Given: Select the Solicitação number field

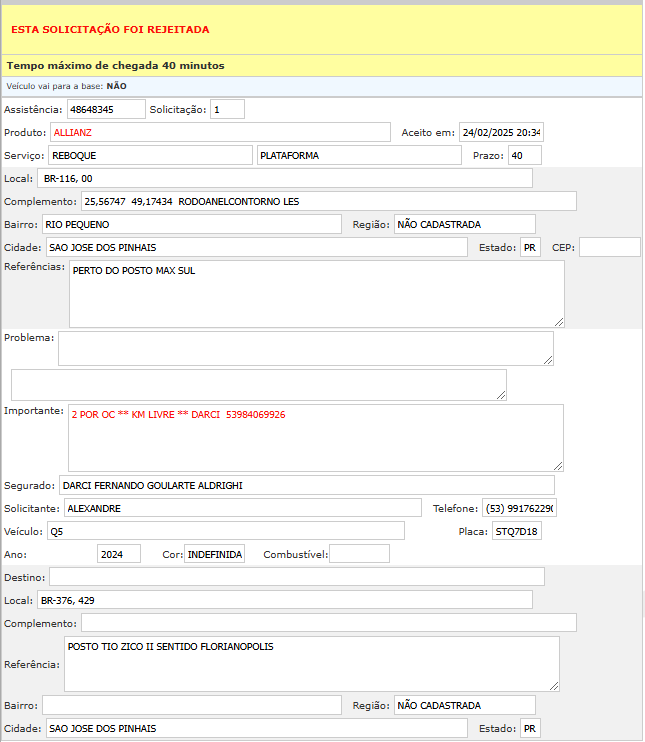Looking at the screenshot, I should pos(227,109).
